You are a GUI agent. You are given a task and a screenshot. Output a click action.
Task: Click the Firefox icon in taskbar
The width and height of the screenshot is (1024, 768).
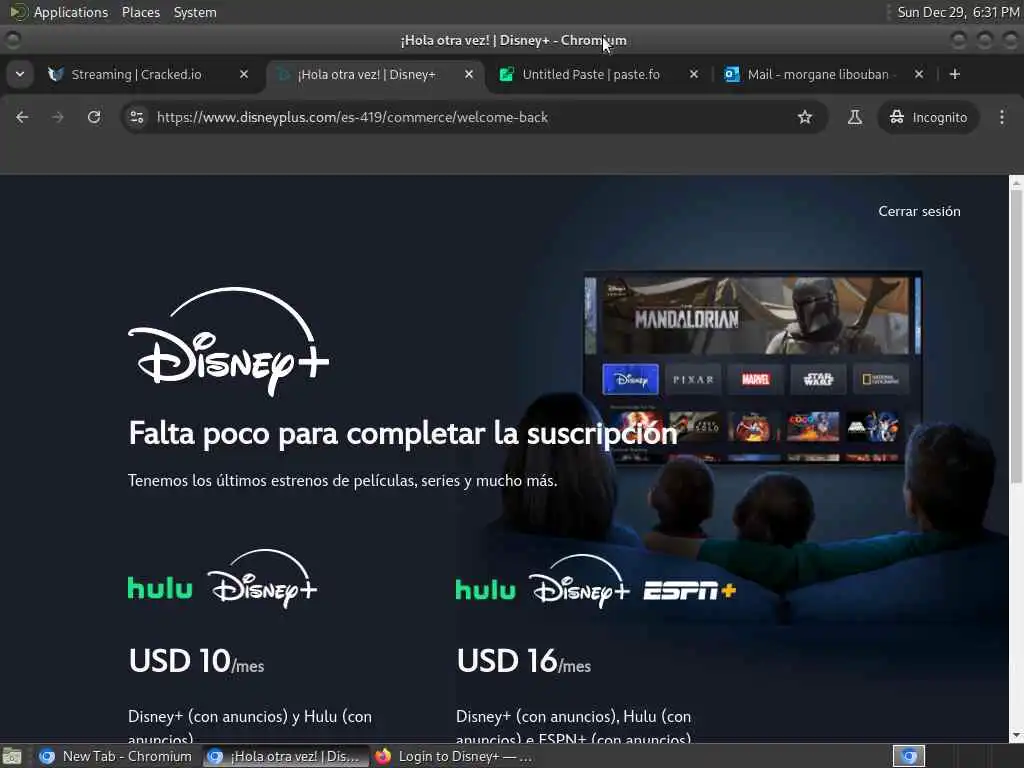pos(383,756)
